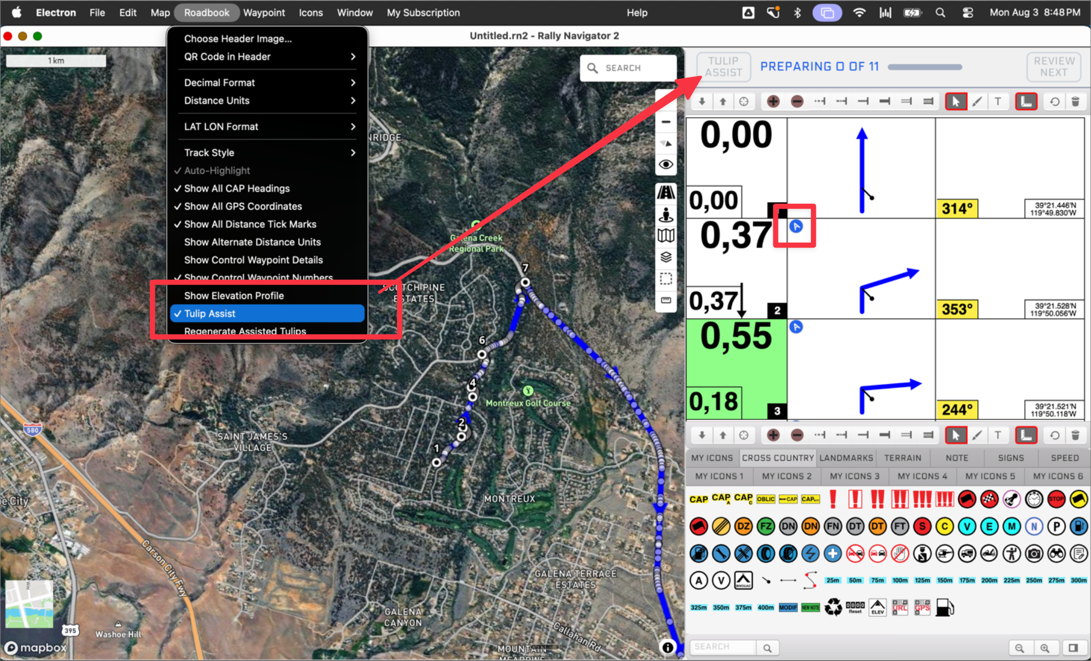Select the brush draw tool in upper tulip toolbar
The height and width of the screenshot is (661, 1091).
pyautogui.click(x=978, y=102)
